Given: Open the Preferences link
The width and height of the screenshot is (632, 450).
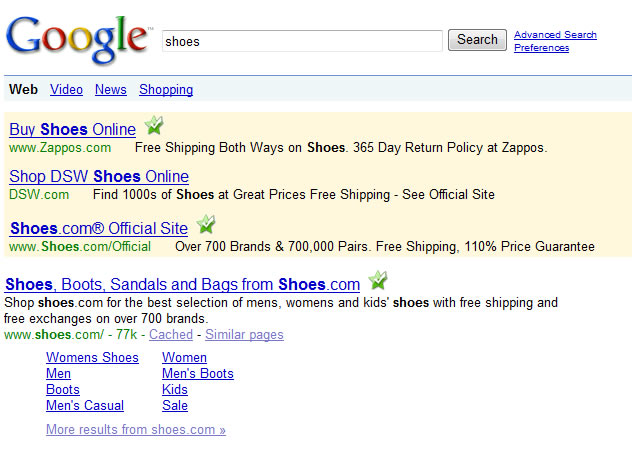Looking at the screenshot, I should click(541, 48).
